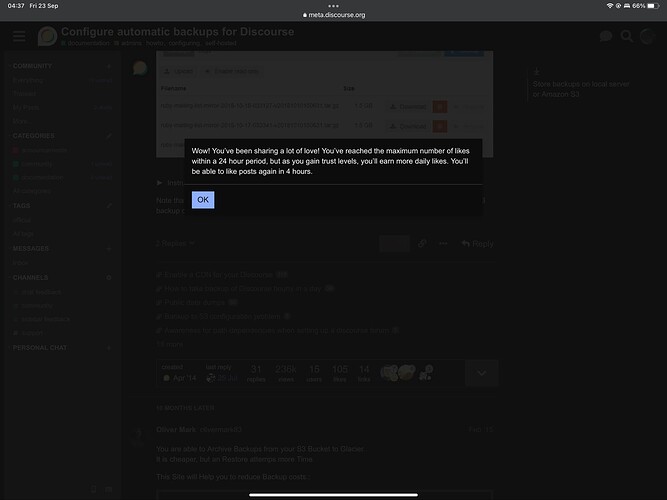This screenshot has width=667, height=500.
Task: Dismiss the like-limit dialog with OK
Action: tap(203, 200)
